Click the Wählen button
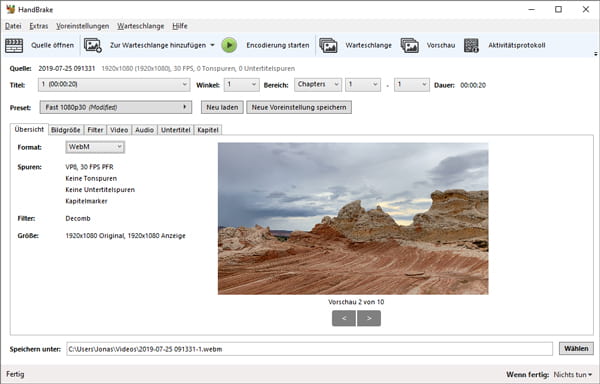 coord(576,348)
